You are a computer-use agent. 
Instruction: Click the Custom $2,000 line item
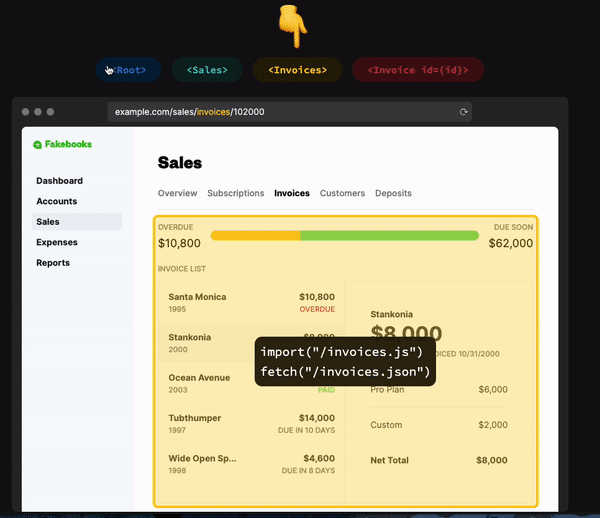pyautogui.click(x=439, y=425)
